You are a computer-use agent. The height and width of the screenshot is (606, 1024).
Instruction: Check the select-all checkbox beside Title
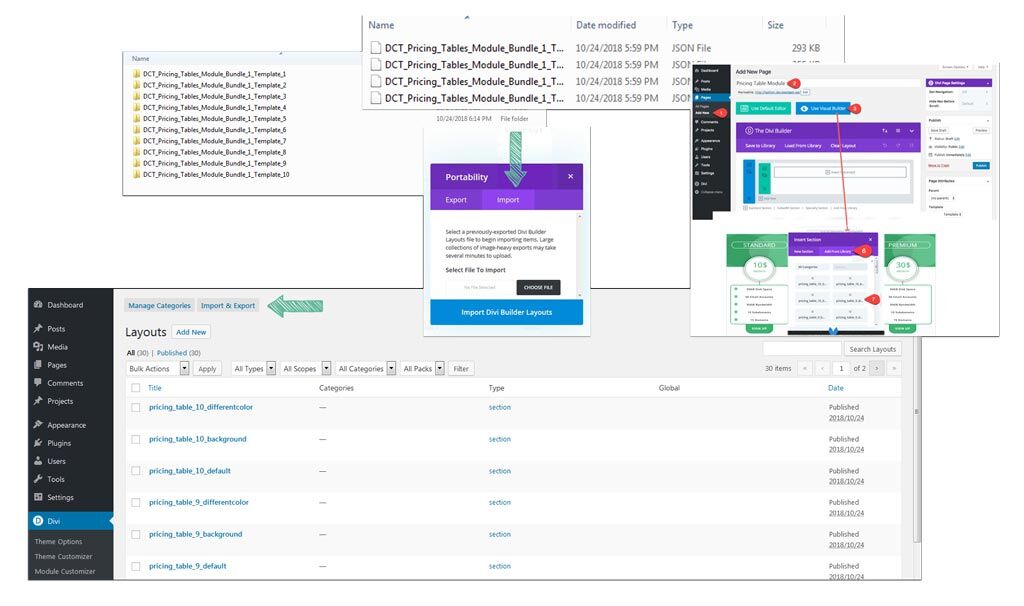(136, 388)
